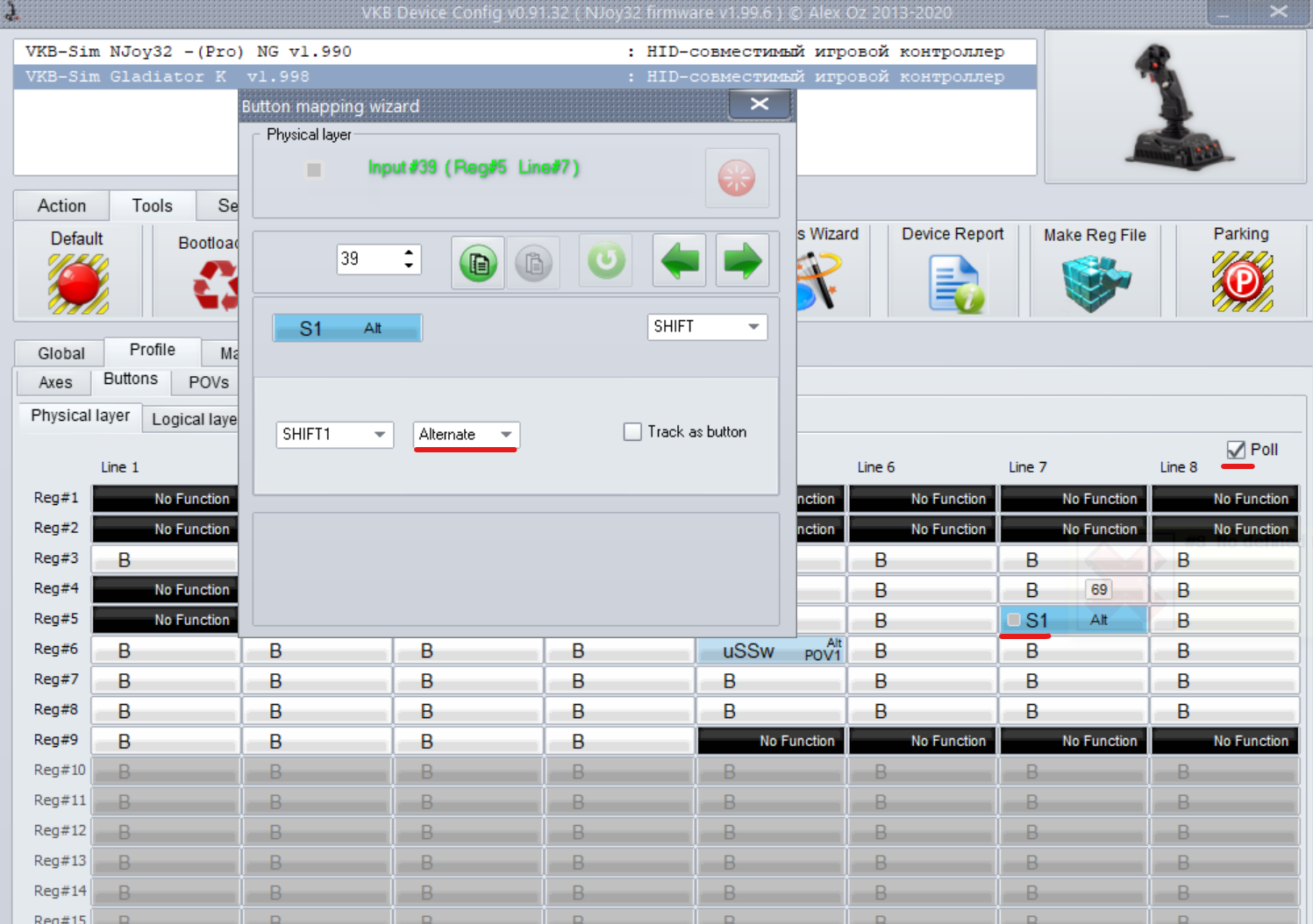Open the Global tab

[61, 353]
